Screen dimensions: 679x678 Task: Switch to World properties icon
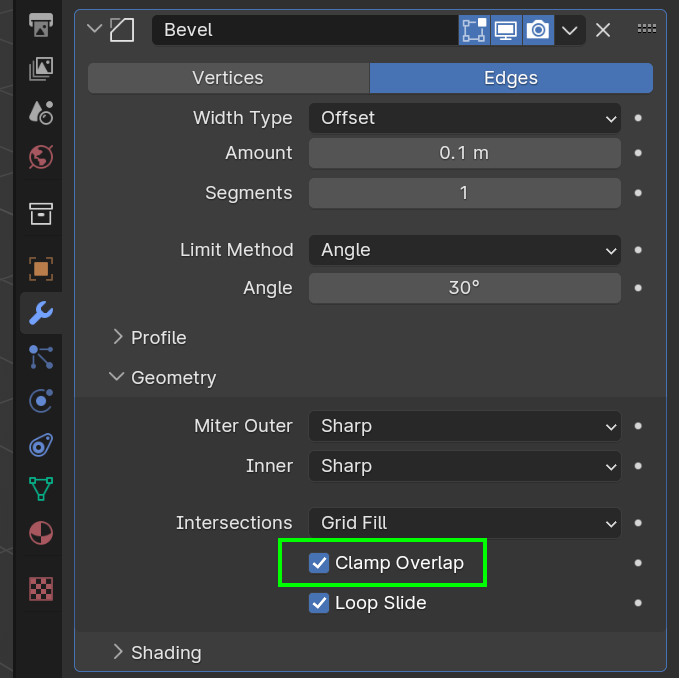(x=41, y=156)
